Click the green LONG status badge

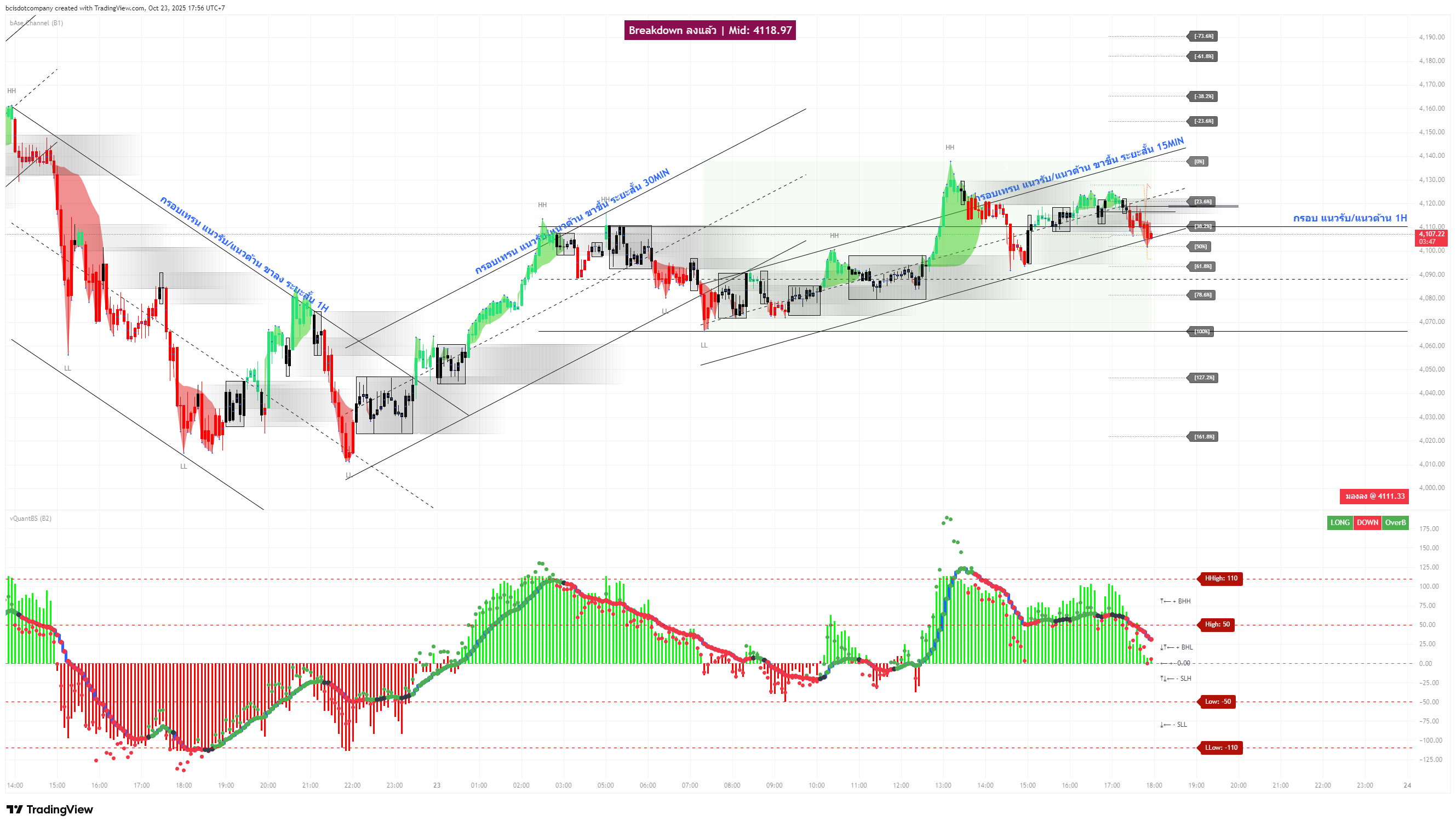pos(1340,522)
